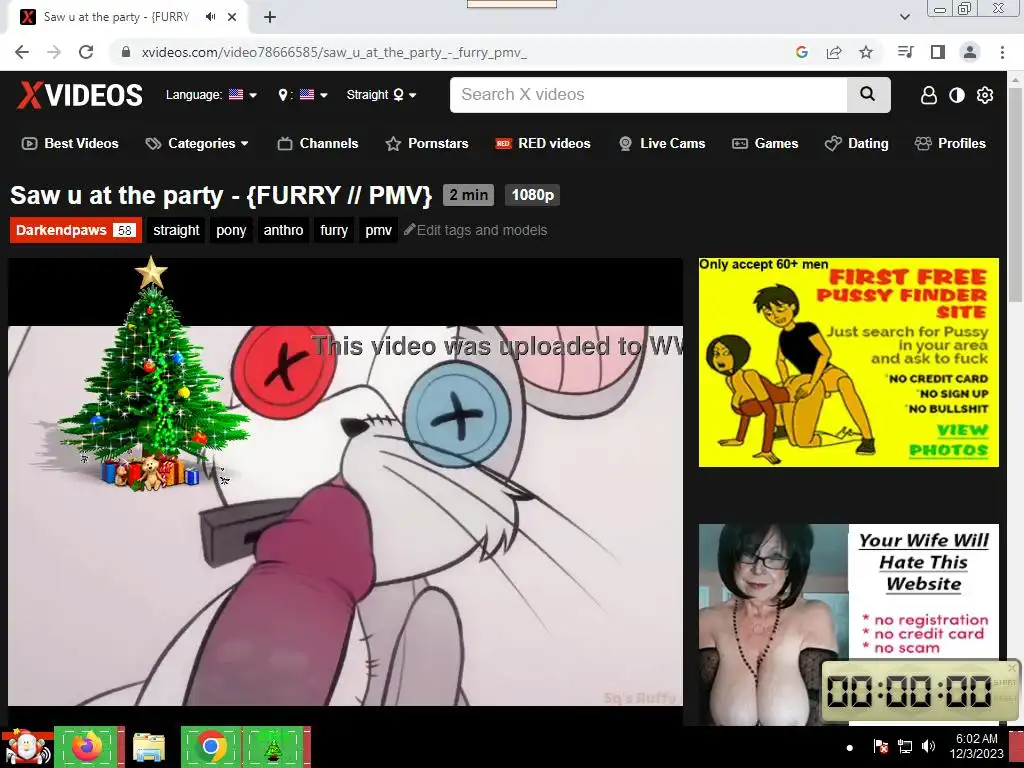
Task: Open the taskbar clock showing 6:02 AM
Action: click(976, 746)
